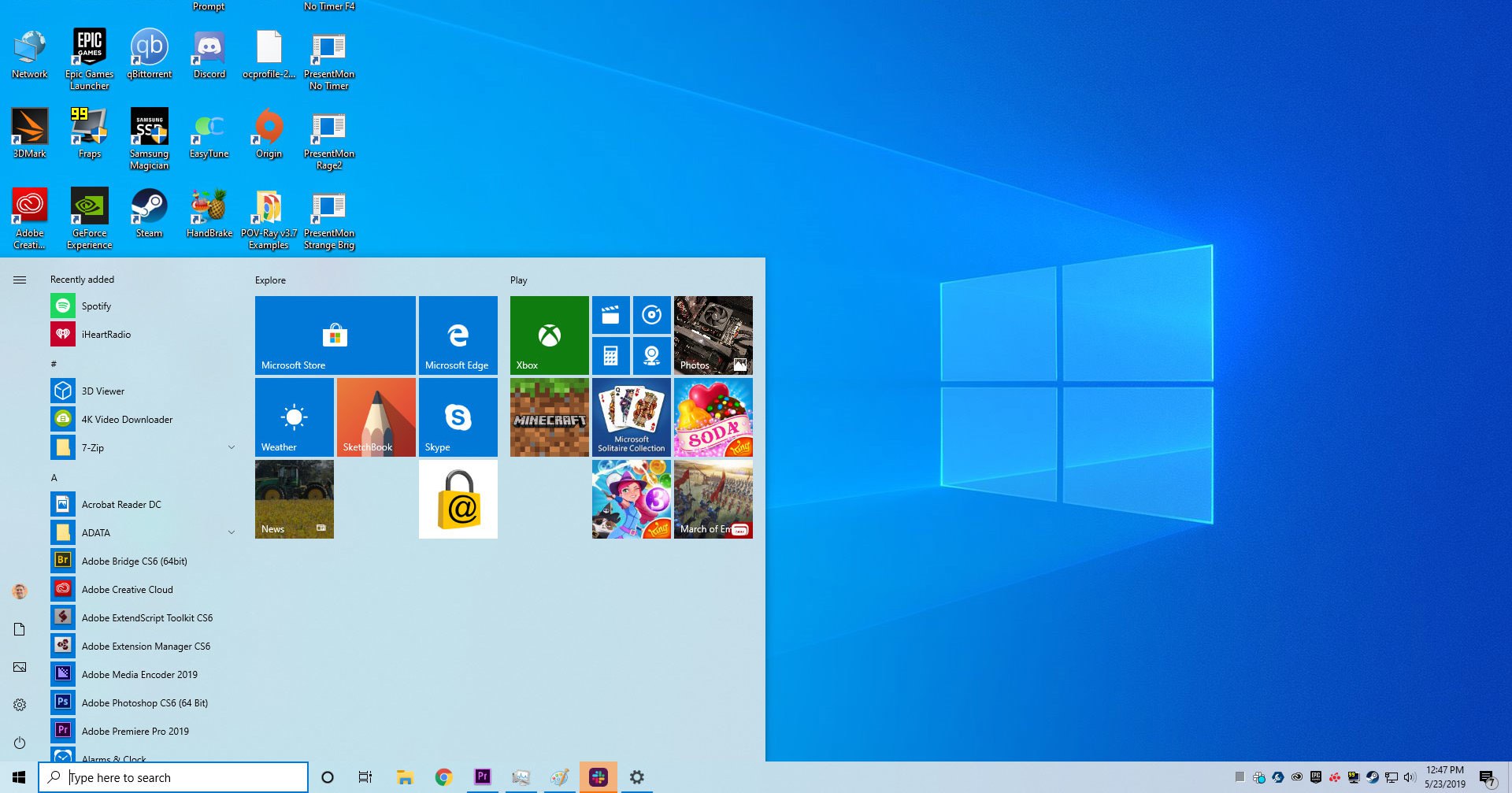This screenshot has width=1512, height=793.
Task: Launch the SketchBook tile
Action: (376, 417)
